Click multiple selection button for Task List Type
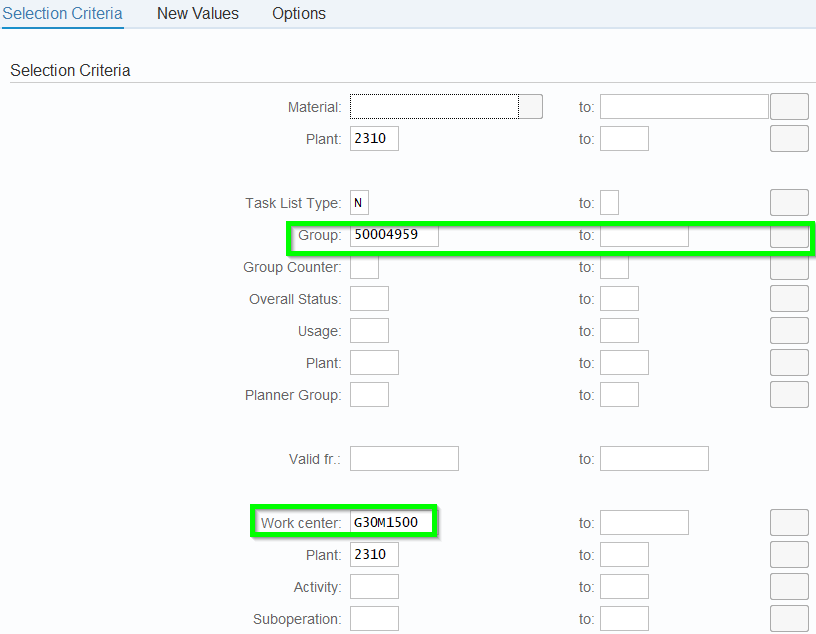The width and height of the screenshot is (816, 634). (x=789, y=203)
